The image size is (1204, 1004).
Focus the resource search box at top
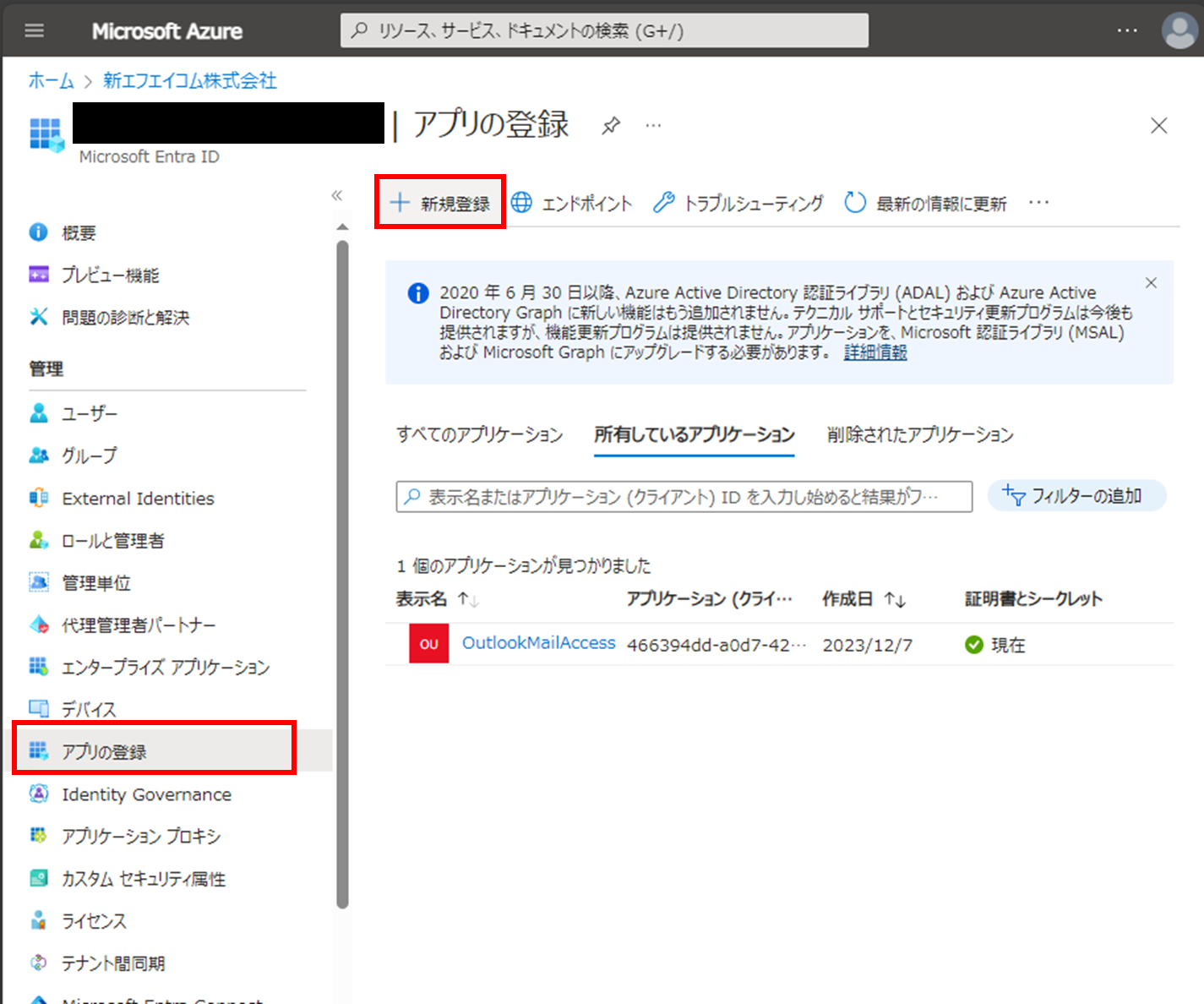tap(604, 31)
